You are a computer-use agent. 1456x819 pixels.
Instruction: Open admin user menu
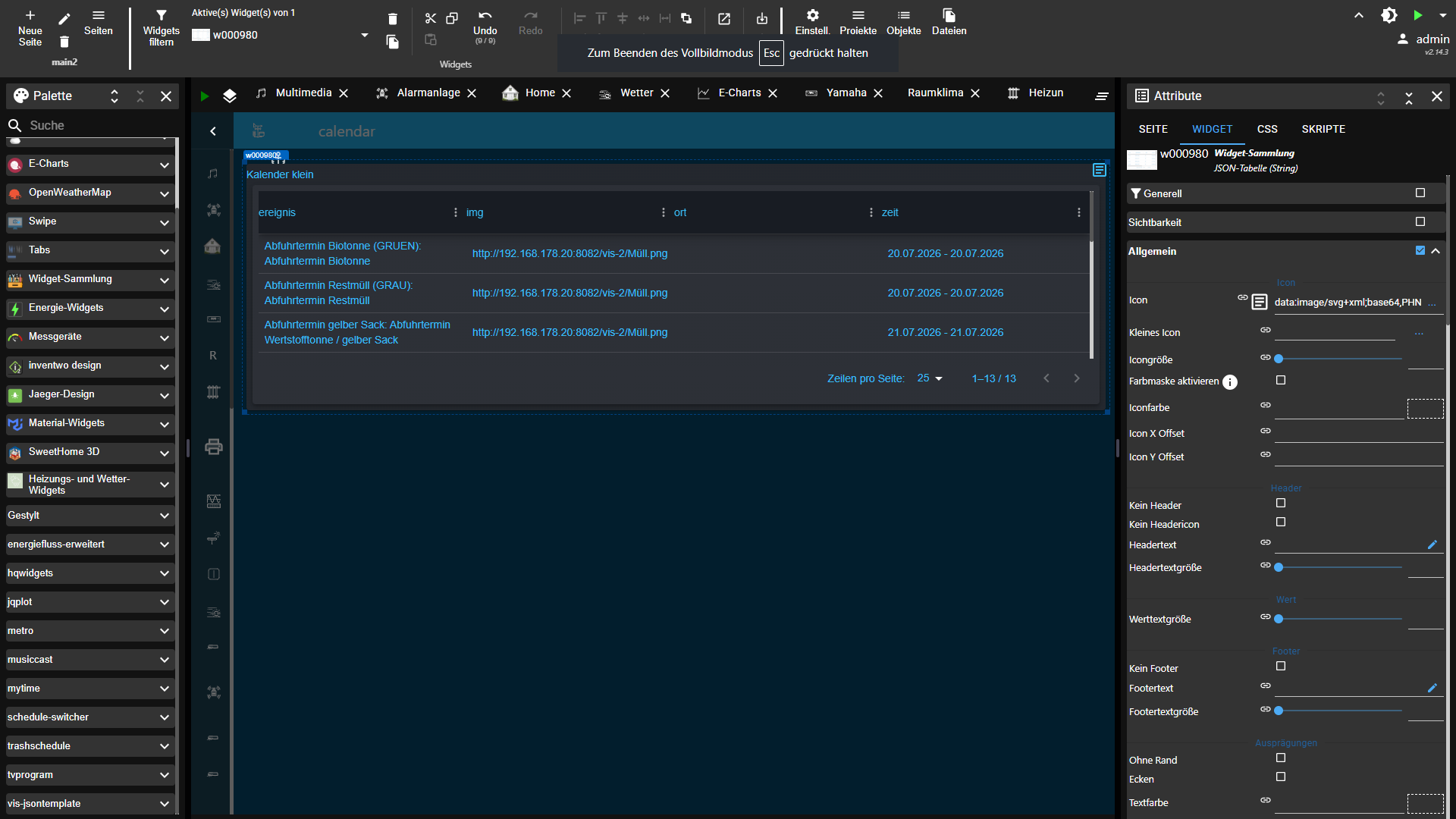(x=1423, y=39)
